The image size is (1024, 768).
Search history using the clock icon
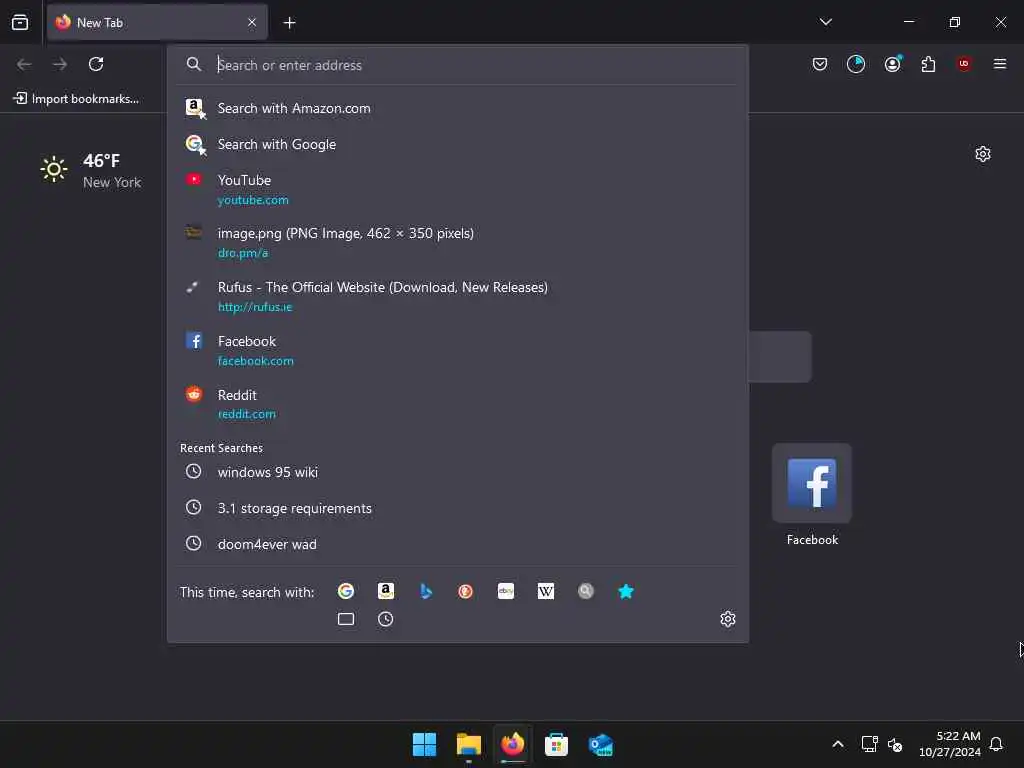(386, 619)
